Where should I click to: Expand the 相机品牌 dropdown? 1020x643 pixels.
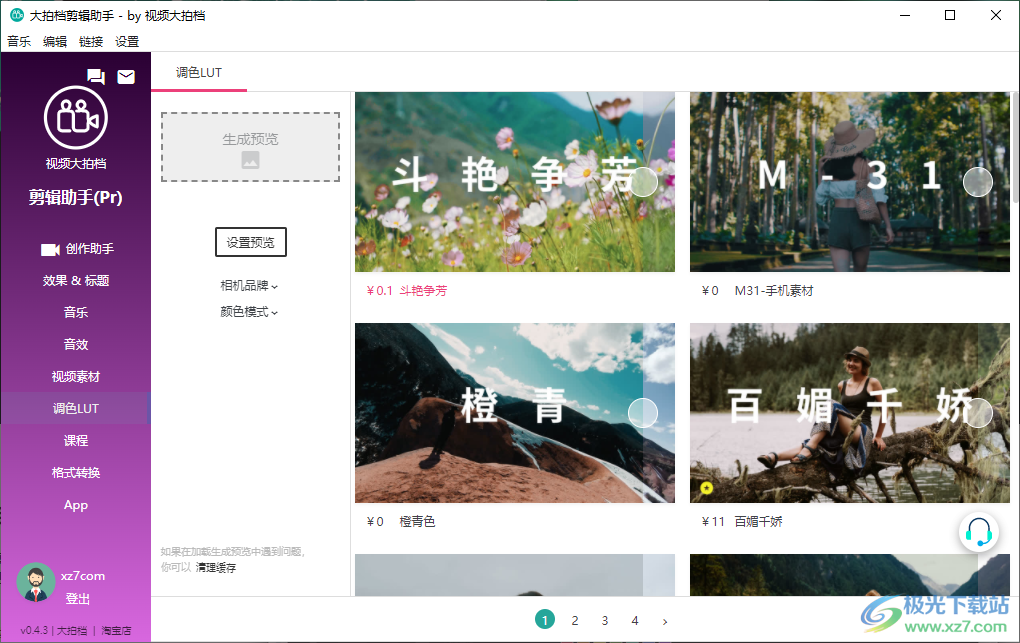tap(249, 286)
